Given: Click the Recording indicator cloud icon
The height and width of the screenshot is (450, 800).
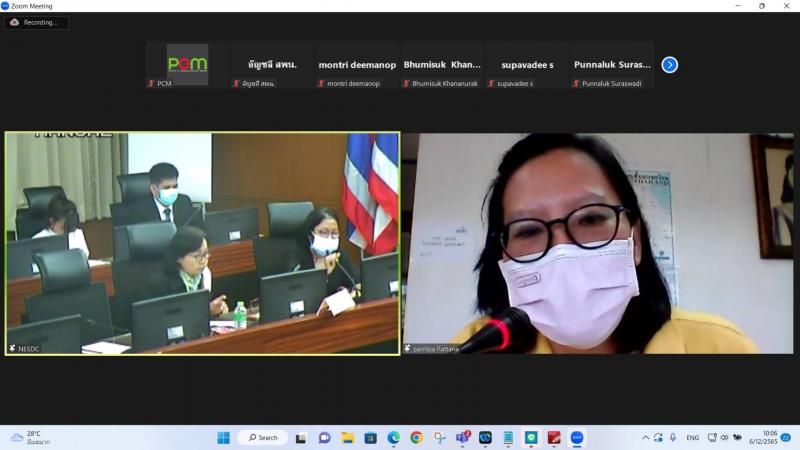Looking at the screenshot, I should (x=14, y=22).
